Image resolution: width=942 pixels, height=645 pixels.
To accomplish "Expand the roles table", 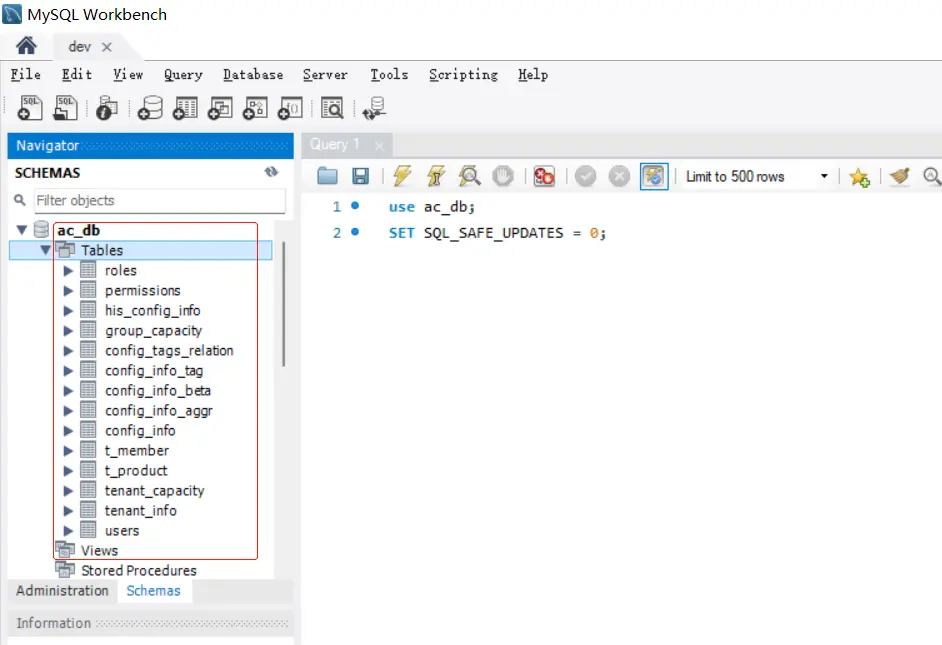I will click(68, 270).
